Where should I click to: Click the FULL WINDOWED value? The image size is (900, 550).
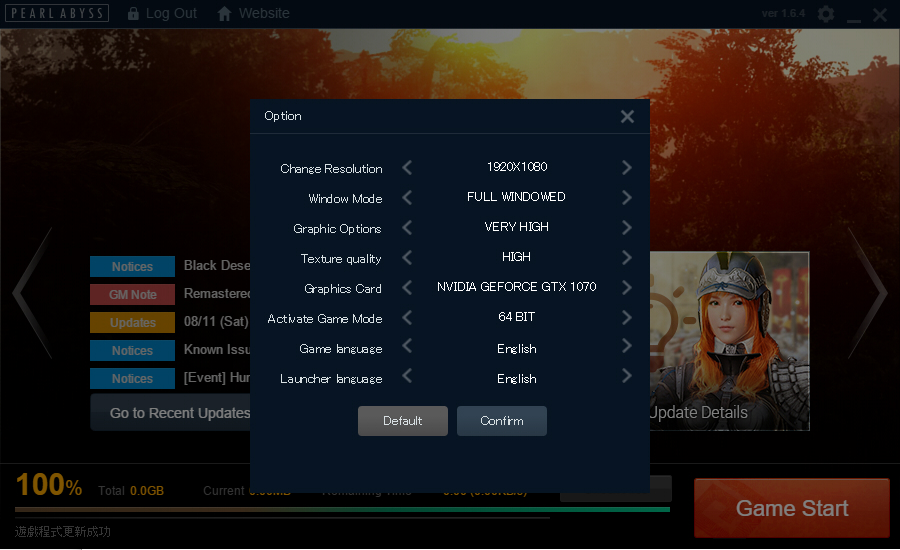click(x=516, y=197)
